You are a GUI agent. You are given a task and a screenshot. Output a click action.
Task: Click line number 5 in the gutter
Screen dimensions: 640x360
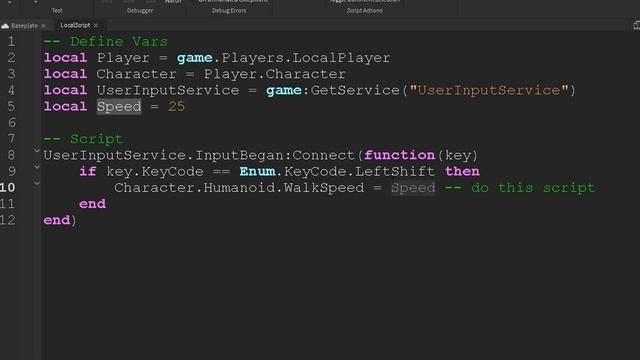11,107
